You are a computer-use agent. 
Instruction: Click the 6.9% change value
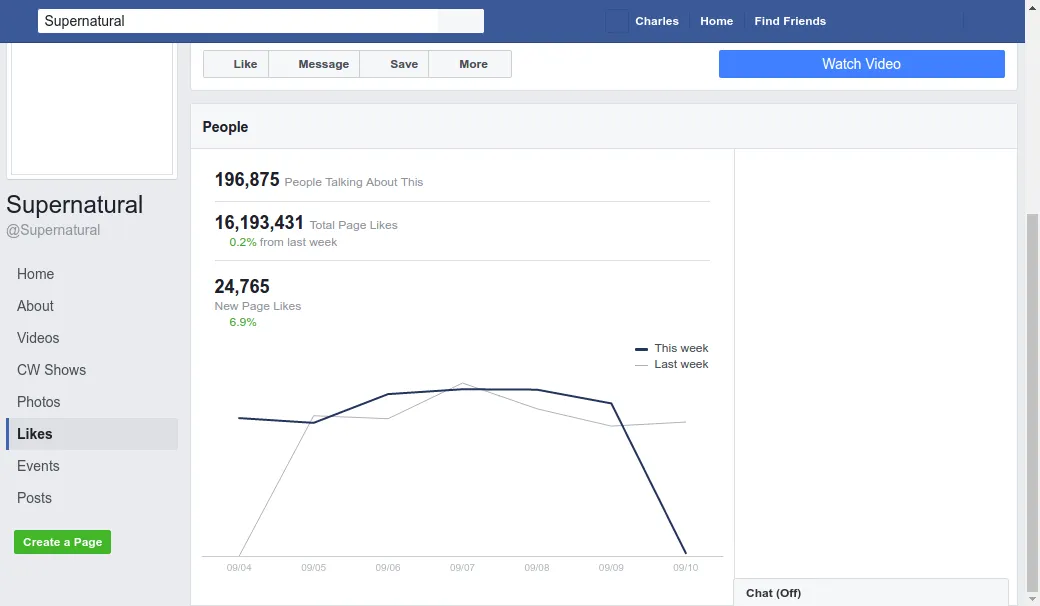(x=243, y=322)
